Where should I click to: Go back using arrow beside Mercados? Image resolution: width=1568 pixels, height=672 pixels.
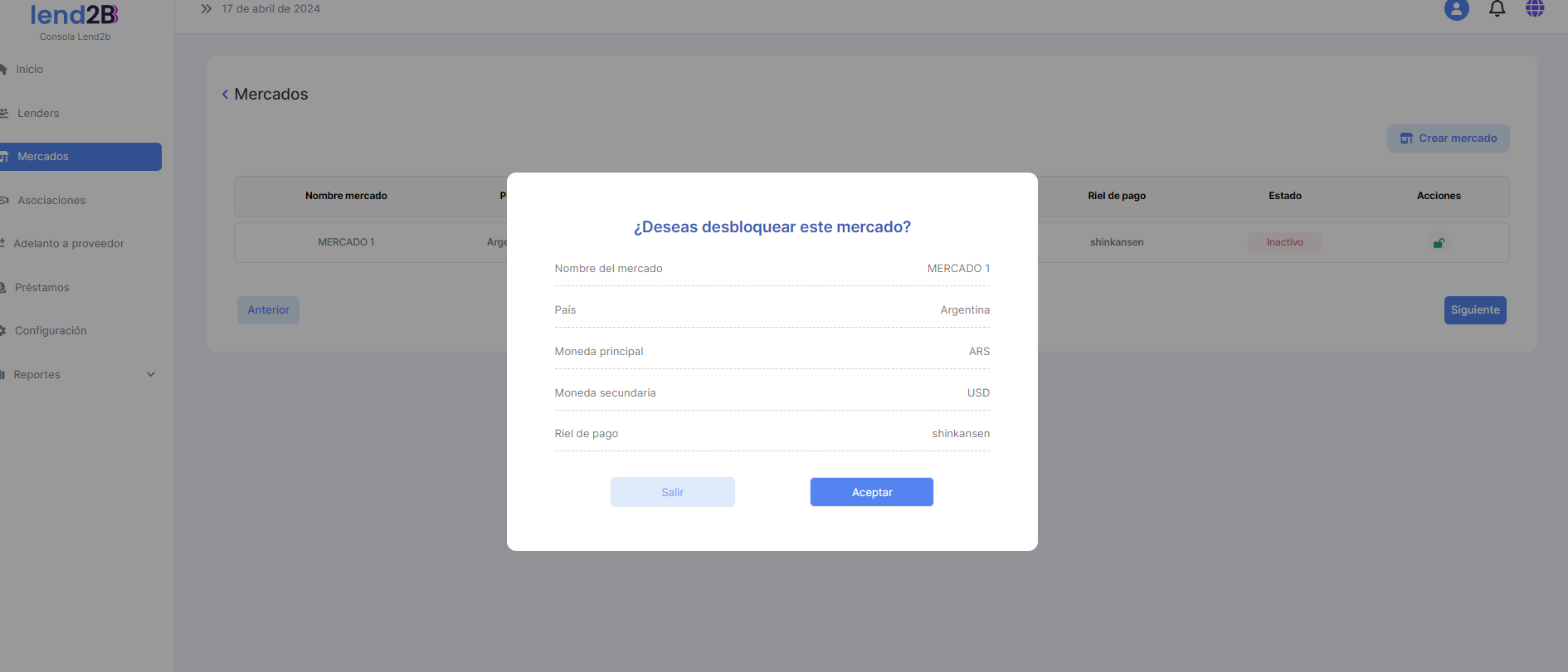tap(225, 95)
